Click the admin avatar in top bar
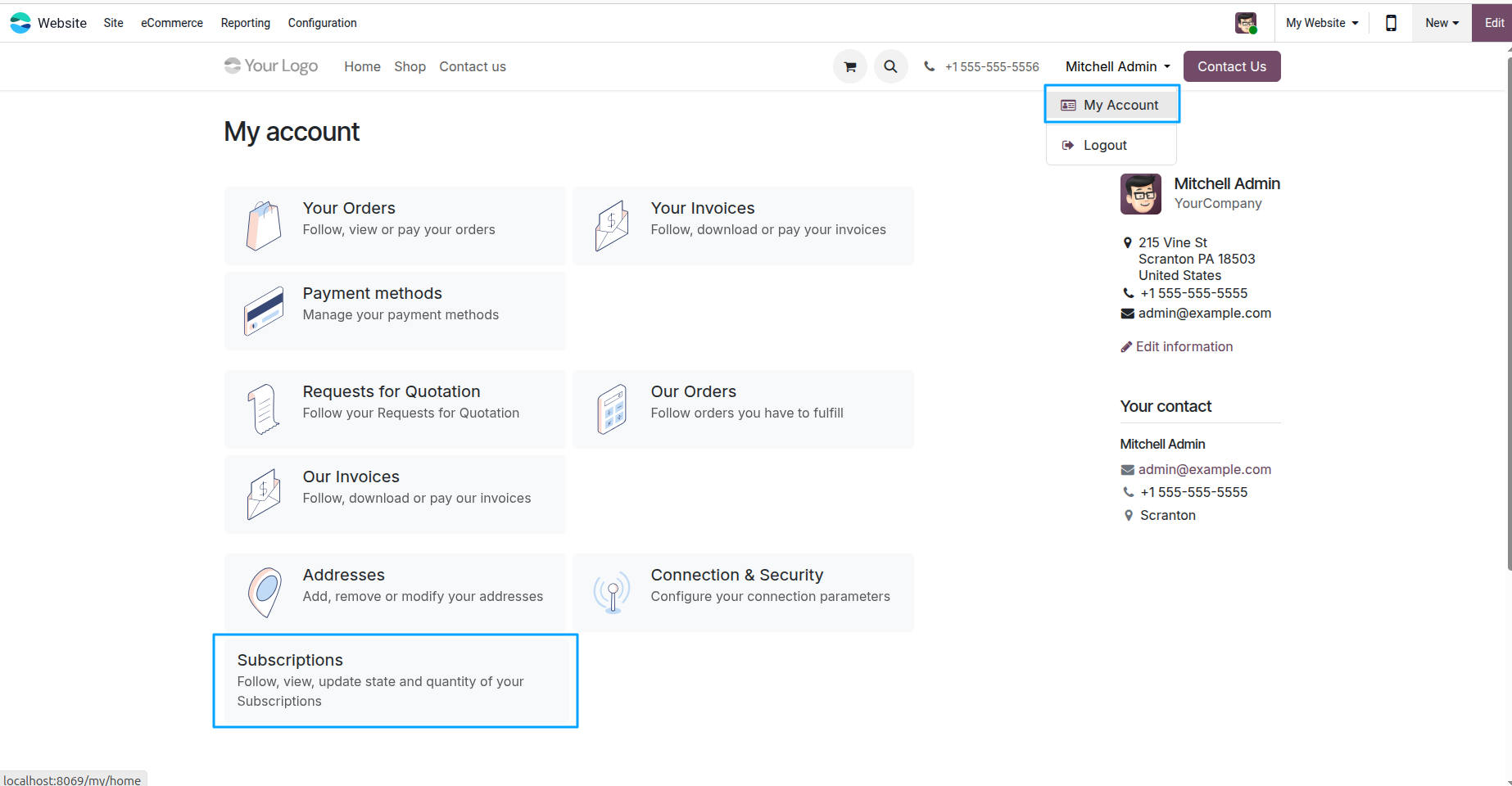Viewport: 1512px width, 786px height. 1246,23
